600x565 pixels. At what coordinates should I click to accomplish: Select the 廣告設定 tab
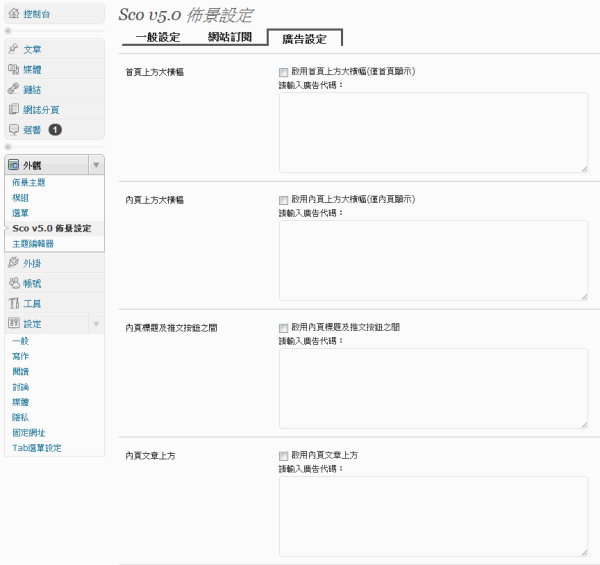click(x=304, y=39)
